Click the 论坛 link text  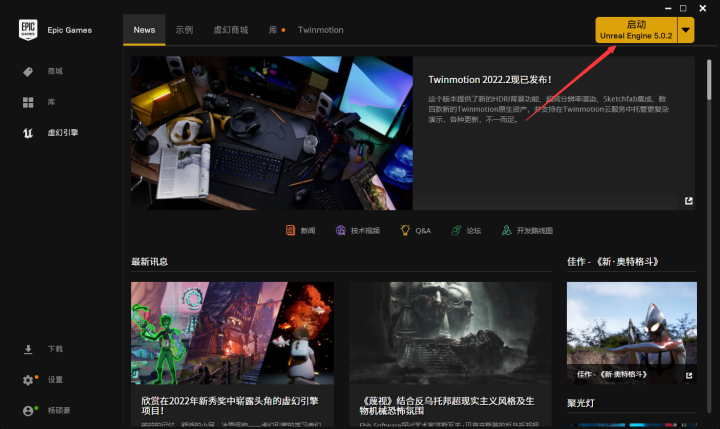pyautogui.click(x=474, y=231)
